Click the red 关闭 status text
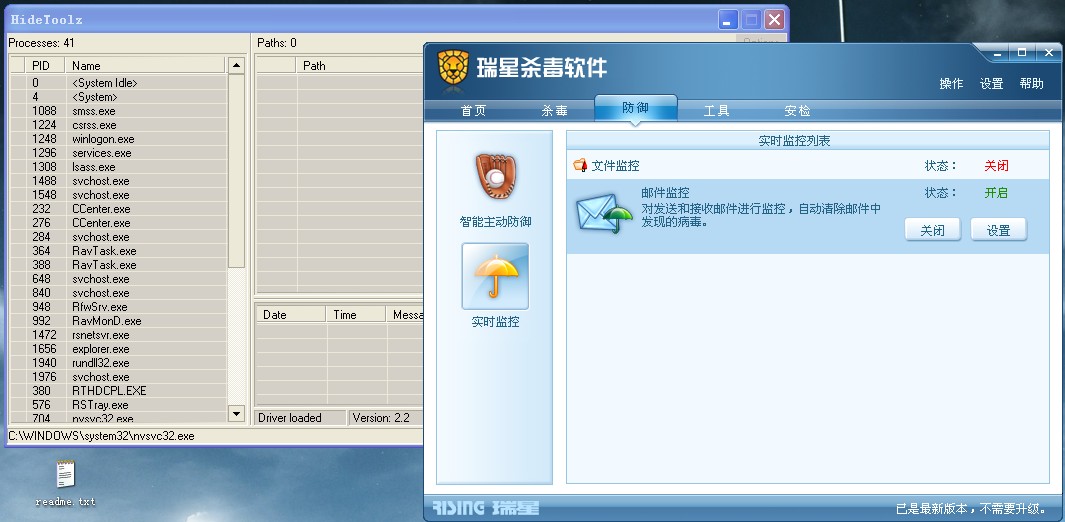This screenshot has height=522, width=1065. (x=996, y=166)
